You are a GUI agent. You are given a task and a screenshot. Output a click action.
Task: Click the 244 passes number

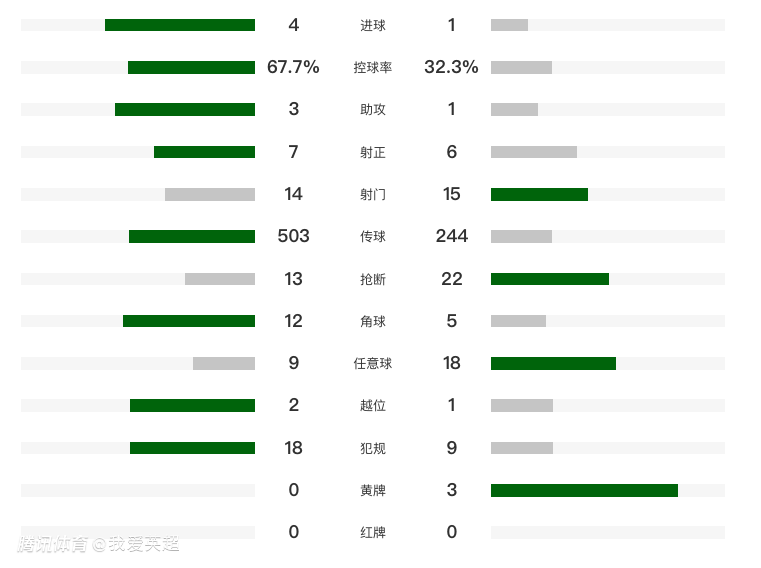point(451,236)
